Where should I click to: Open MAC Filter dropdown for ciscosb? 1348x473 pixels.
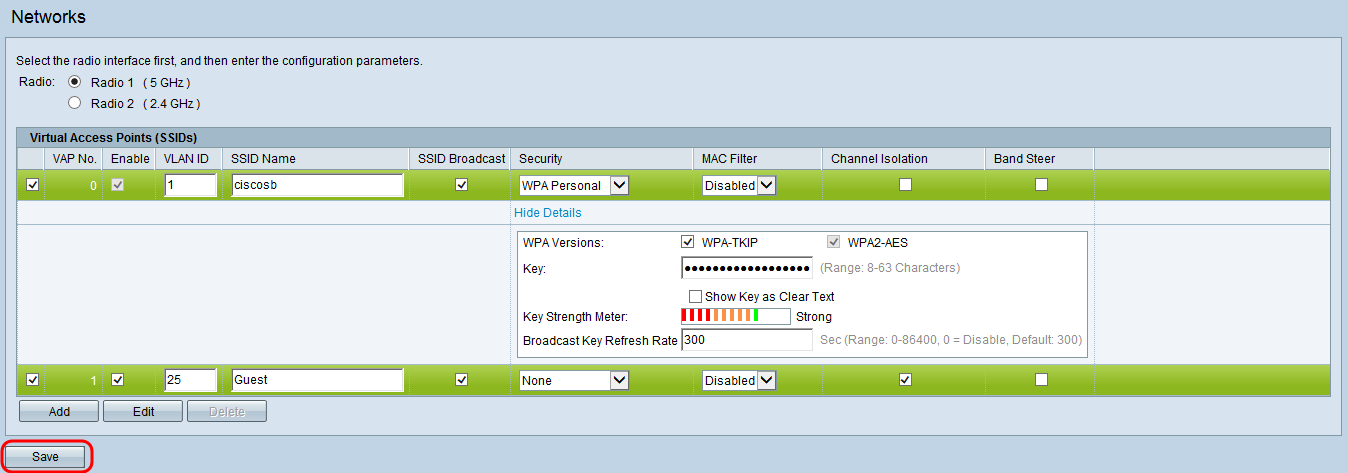point(740,185)
